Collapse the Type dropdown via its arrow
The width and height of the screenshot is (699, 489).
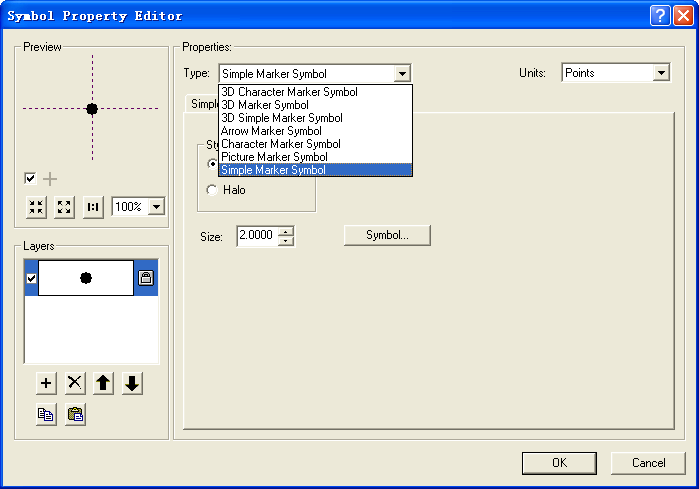tap(401, 73)
